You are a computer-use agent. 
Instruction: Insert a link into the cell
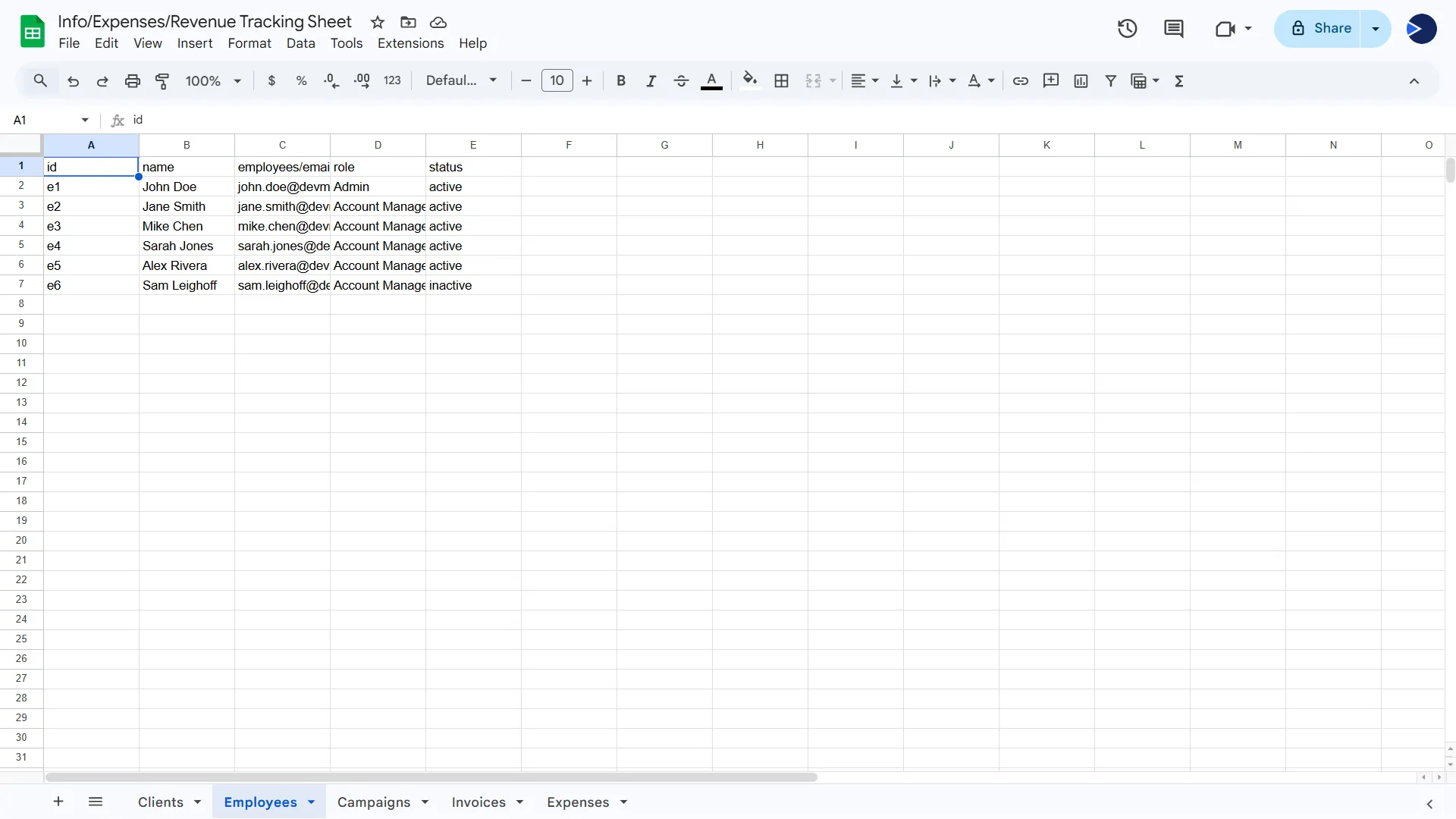(x=1020, y=81)
